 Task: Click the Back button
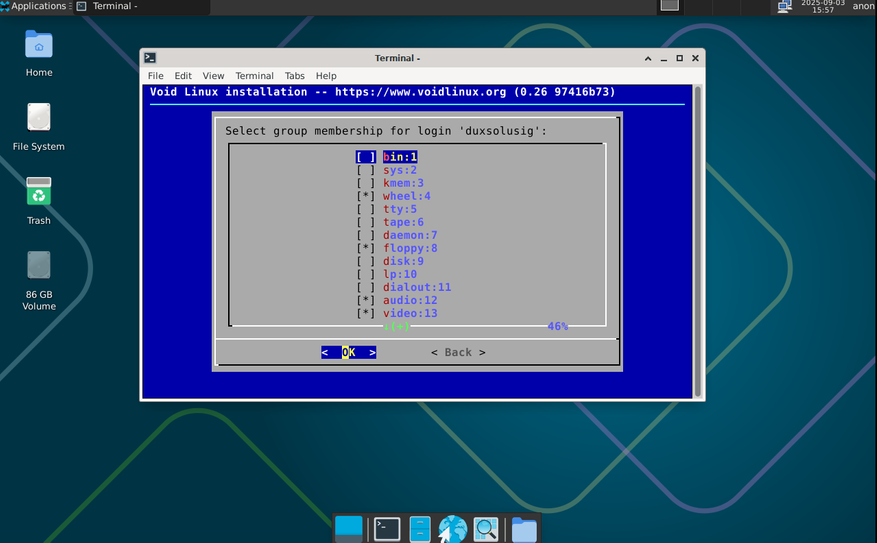[x=458, y=352]
